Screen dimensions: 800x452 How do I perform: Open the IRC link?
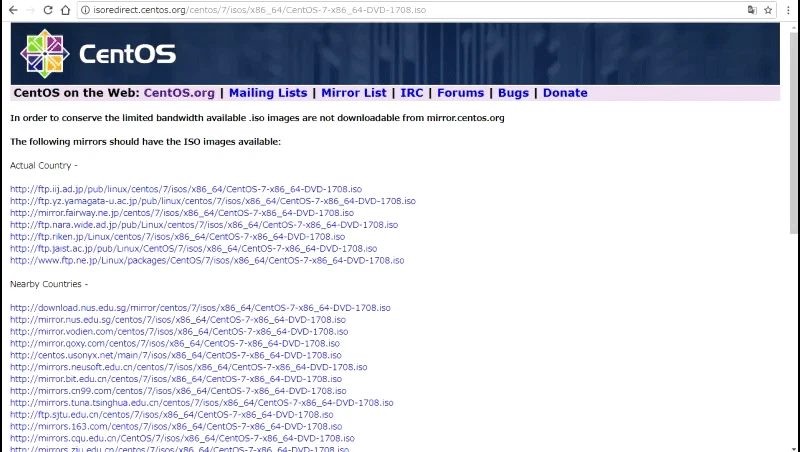point(412,93)
